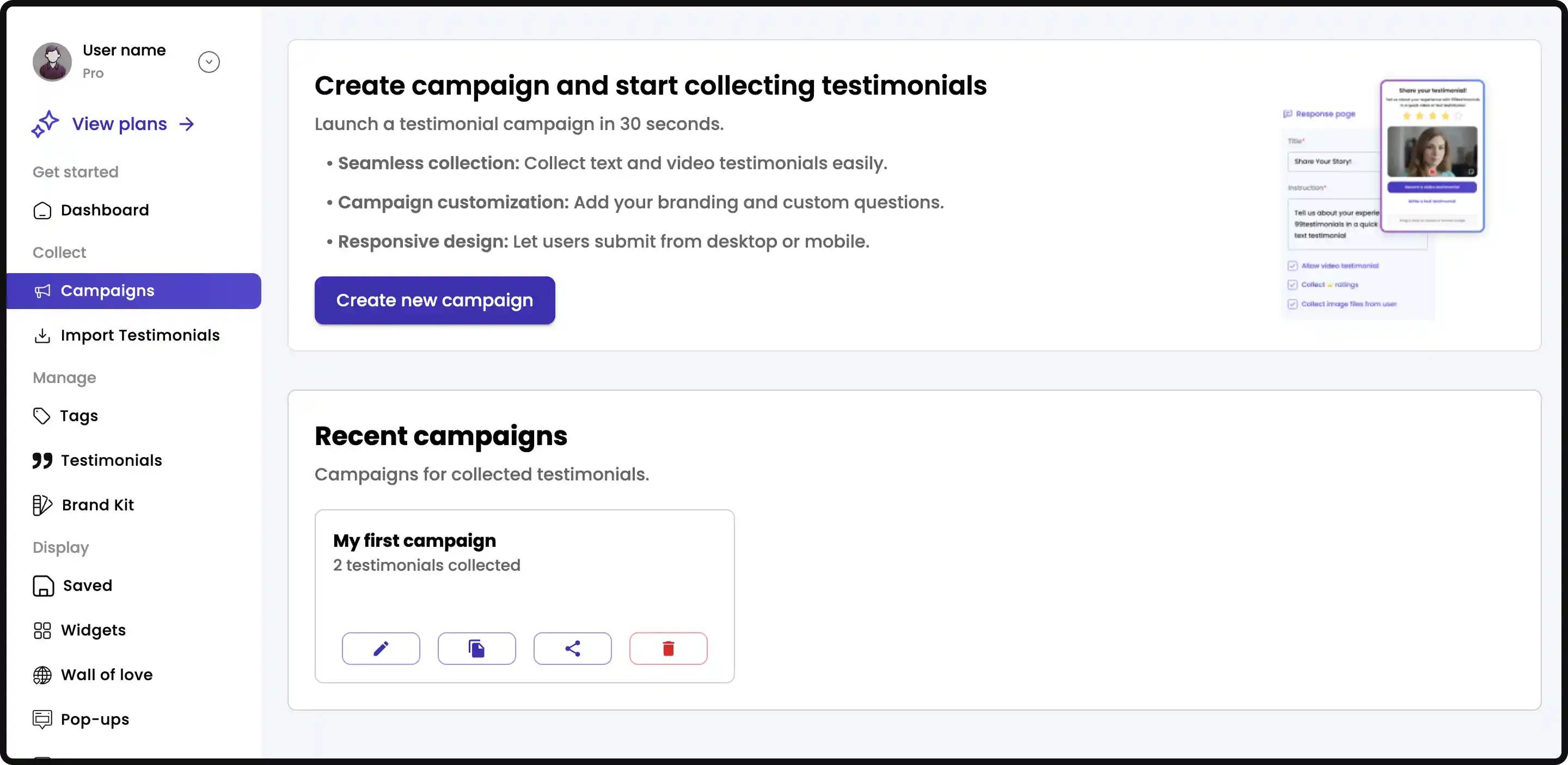
Task: Expand the user account dropdown chevron
Action: point(209,62)
